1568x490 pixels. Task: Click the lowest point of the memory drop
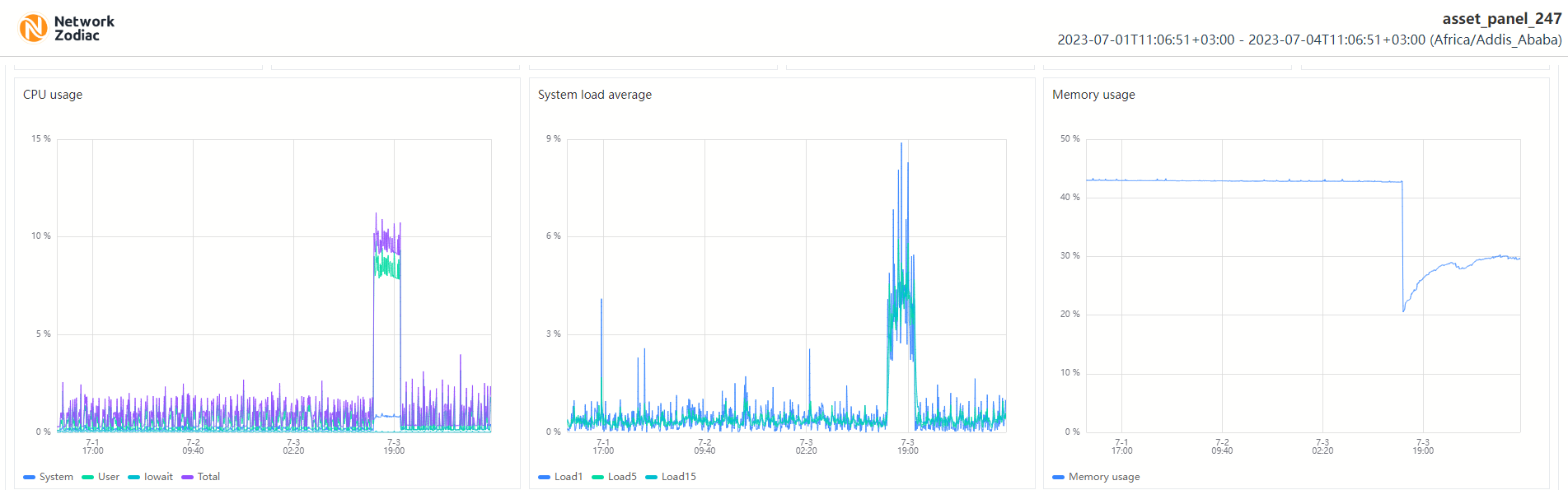(x=1404, y=310)
